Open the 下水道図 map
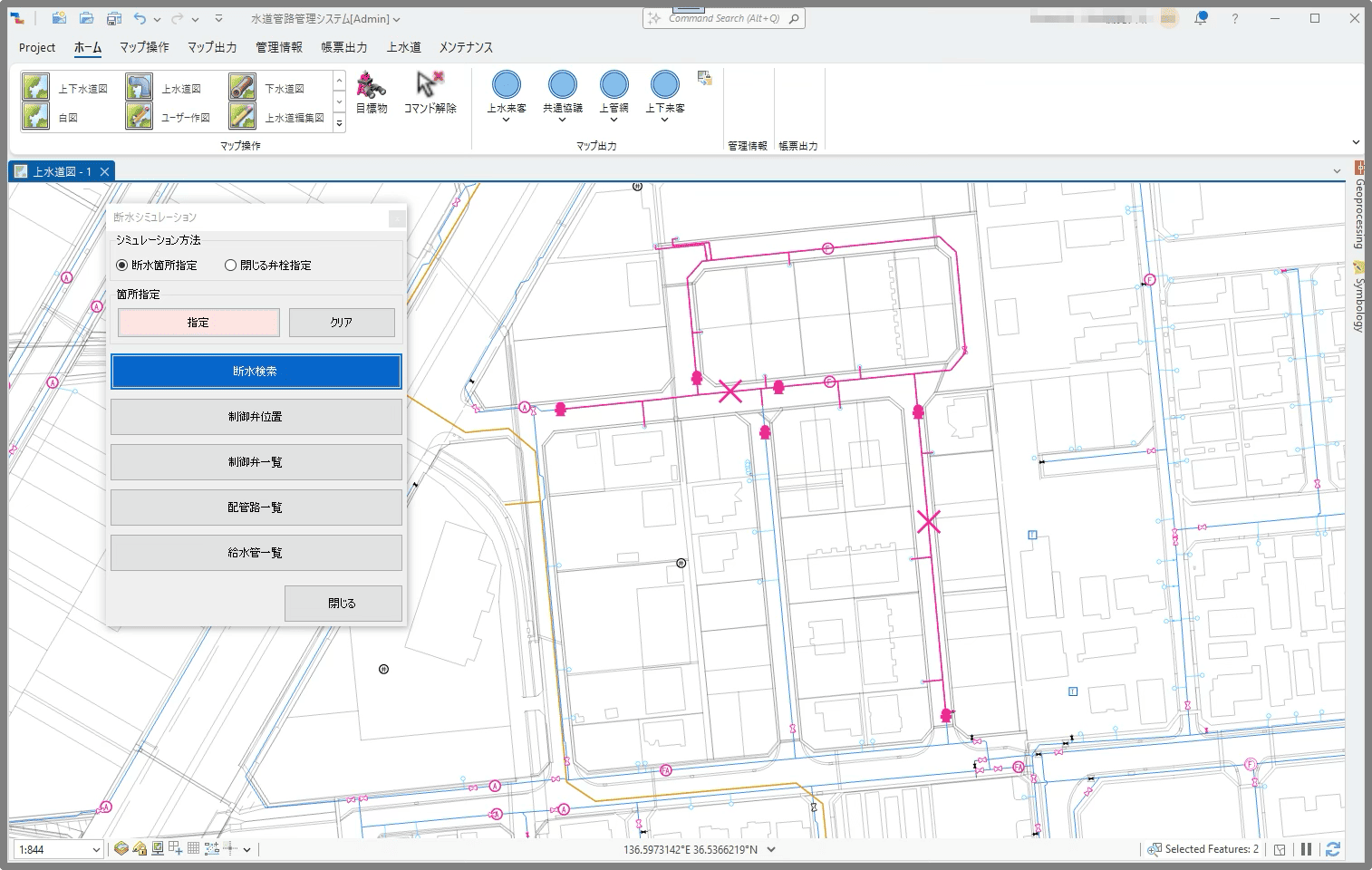This screenshot has height=870, width=1372. [242, 88]
